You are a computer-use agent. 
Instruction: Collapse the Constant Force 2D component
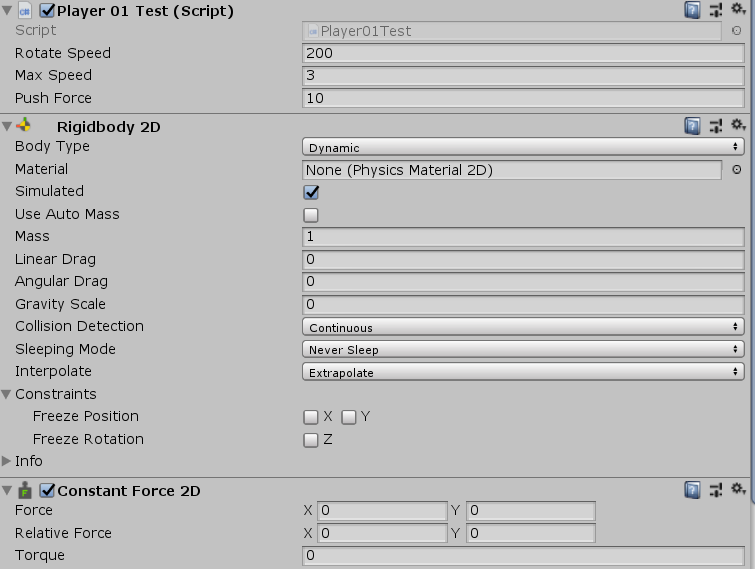tap(7, 491)
